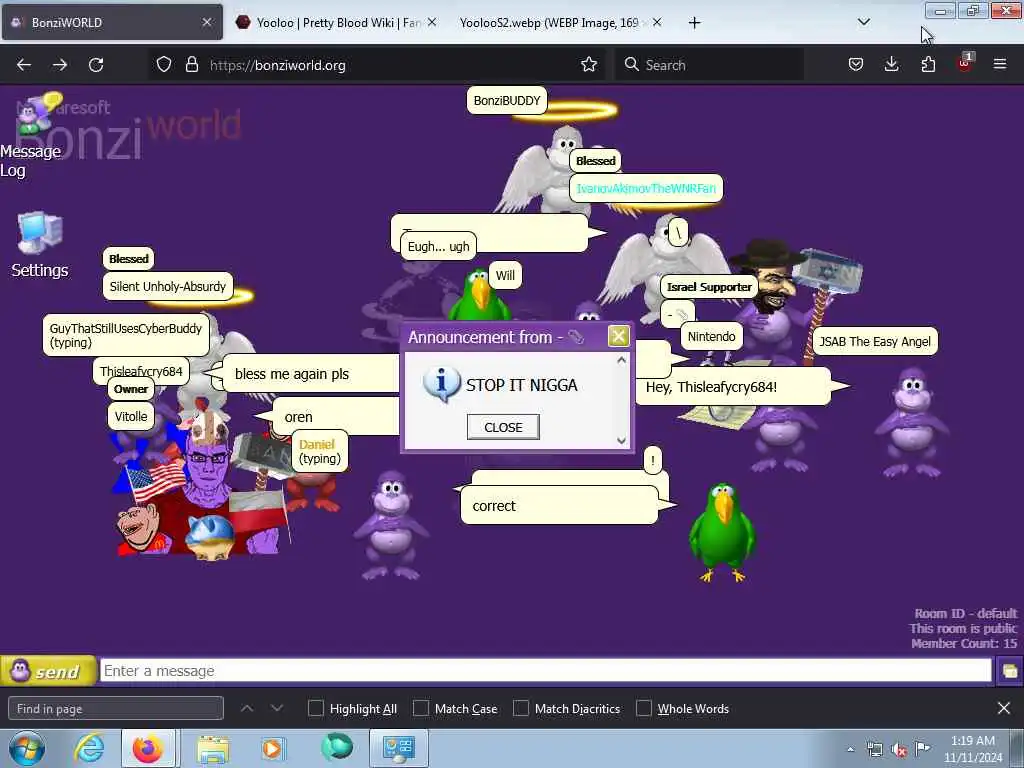Click the GuyThatStillUsesCyberBuddy name tag
Screen dimensions: 1024x768
click(125, 335)
